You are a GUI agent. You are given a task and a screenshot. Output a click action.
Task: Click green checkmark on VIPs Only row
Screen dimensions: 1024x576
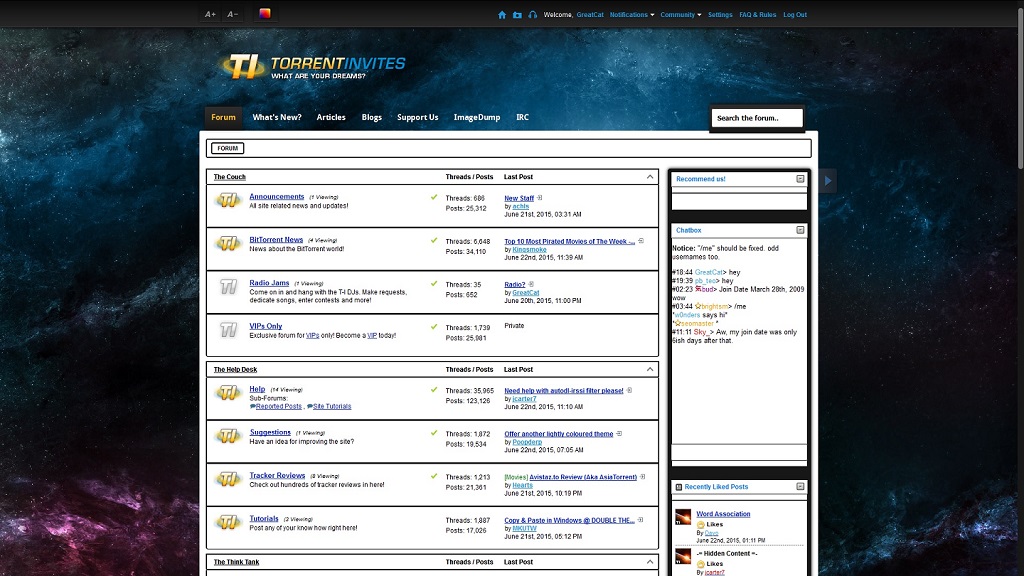click(x=434, y=326)
